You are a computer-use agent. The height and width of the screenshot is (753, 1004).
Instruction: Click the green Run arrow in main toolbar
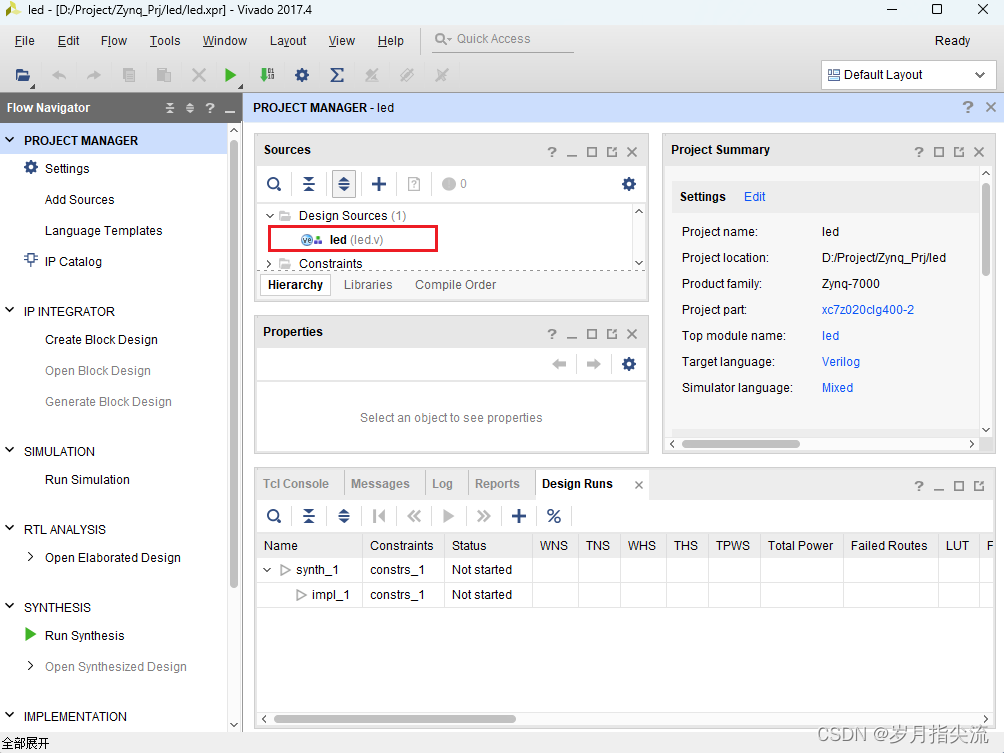click(231, 75)
